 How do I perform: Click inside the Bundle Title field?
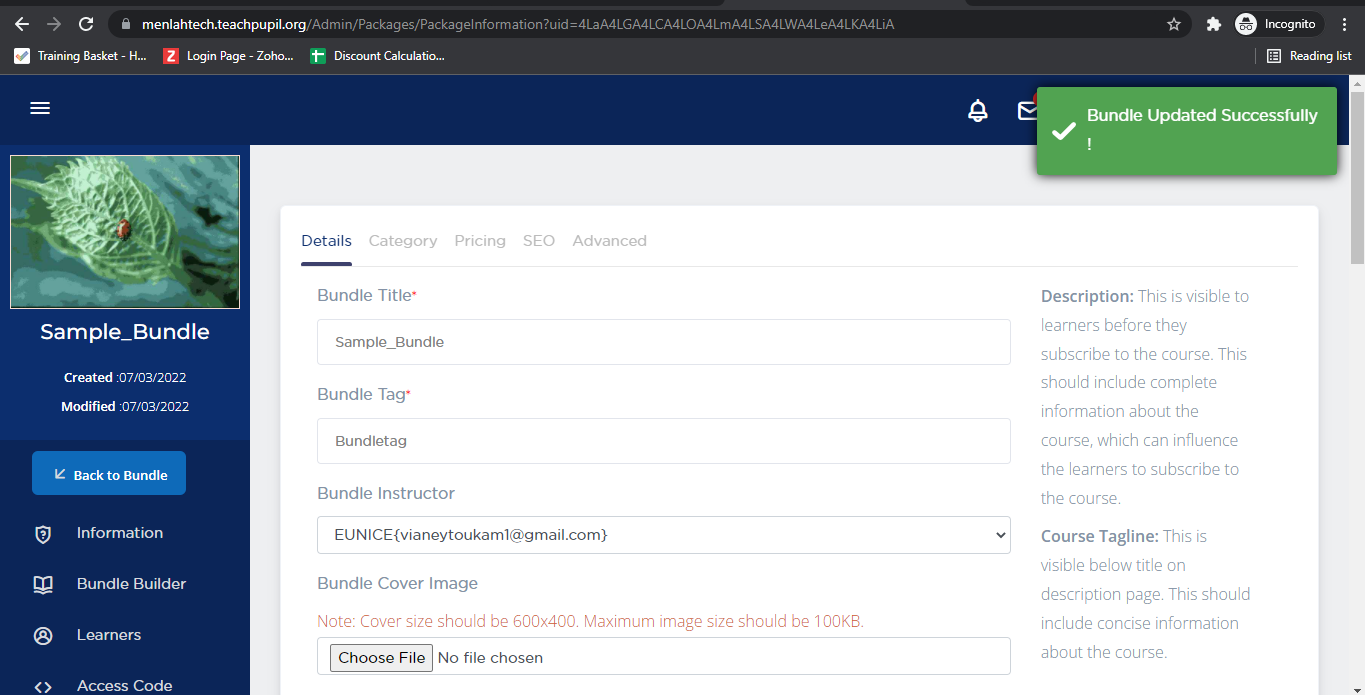click(663, 342)
